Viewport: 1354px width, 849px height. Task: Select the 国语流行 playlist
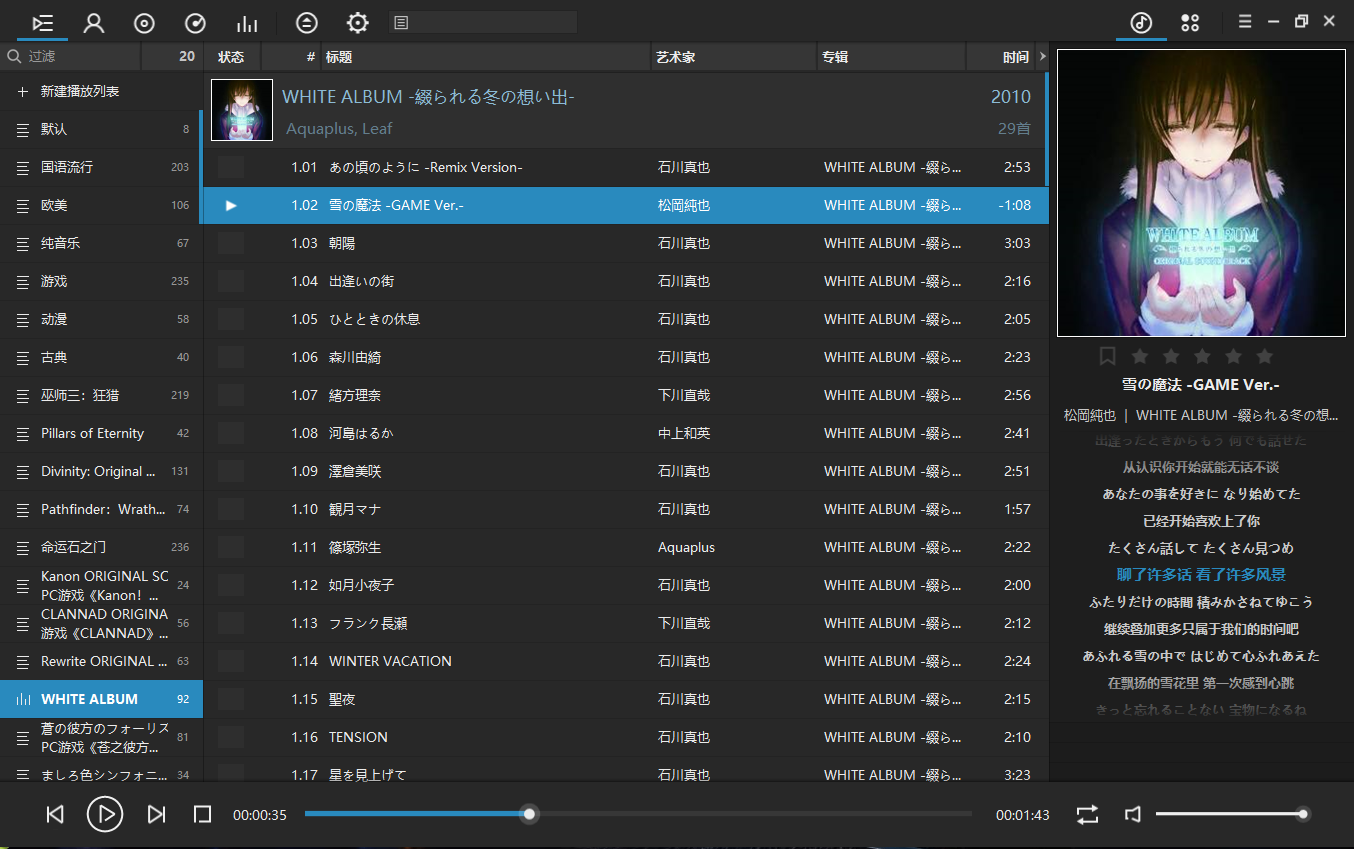(67, 167)
